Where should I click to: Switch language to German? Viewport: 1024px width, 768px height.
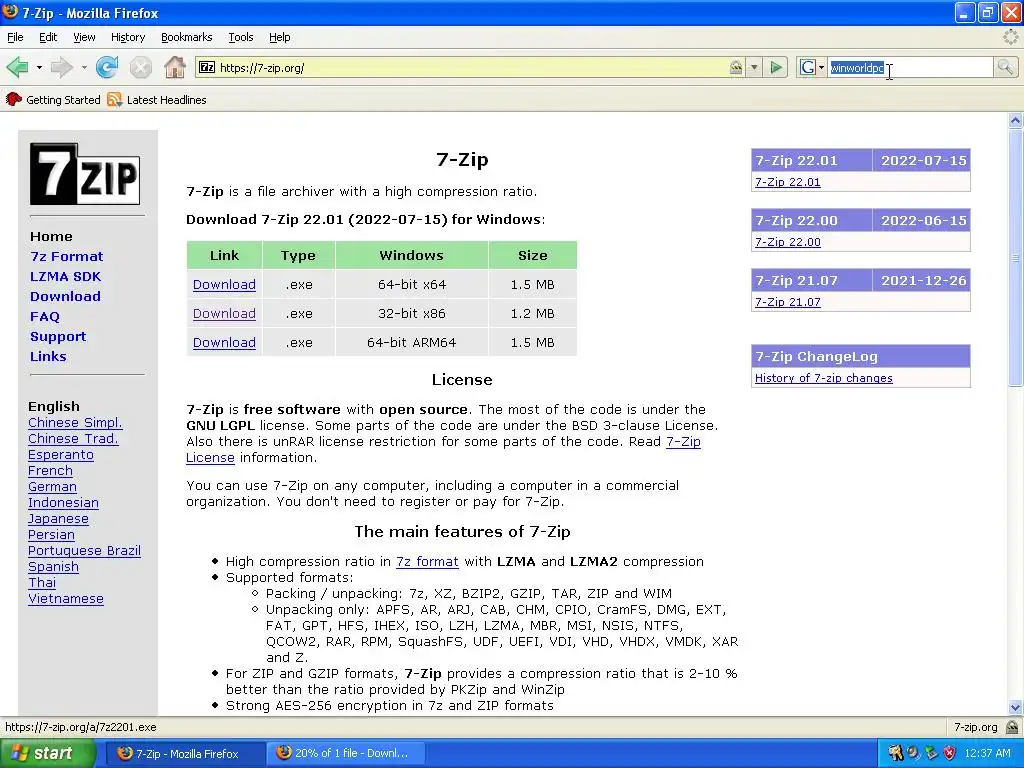pyautogui.click(x=52, y=487)
